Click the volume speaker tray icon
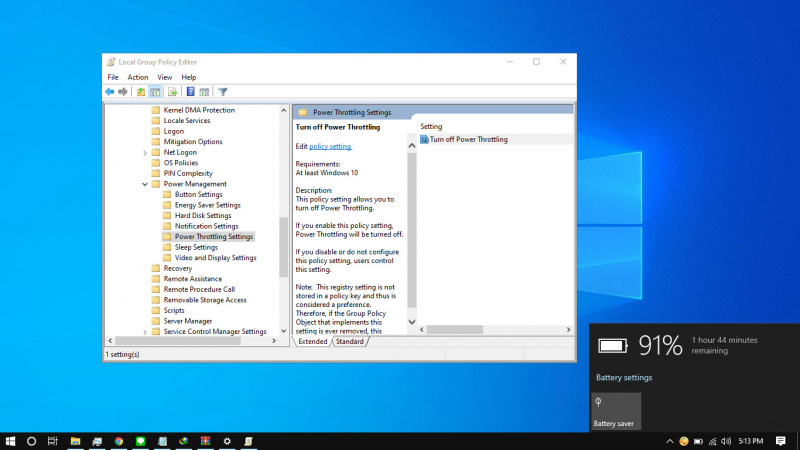The image size is (800, 450). click(727, 441)
